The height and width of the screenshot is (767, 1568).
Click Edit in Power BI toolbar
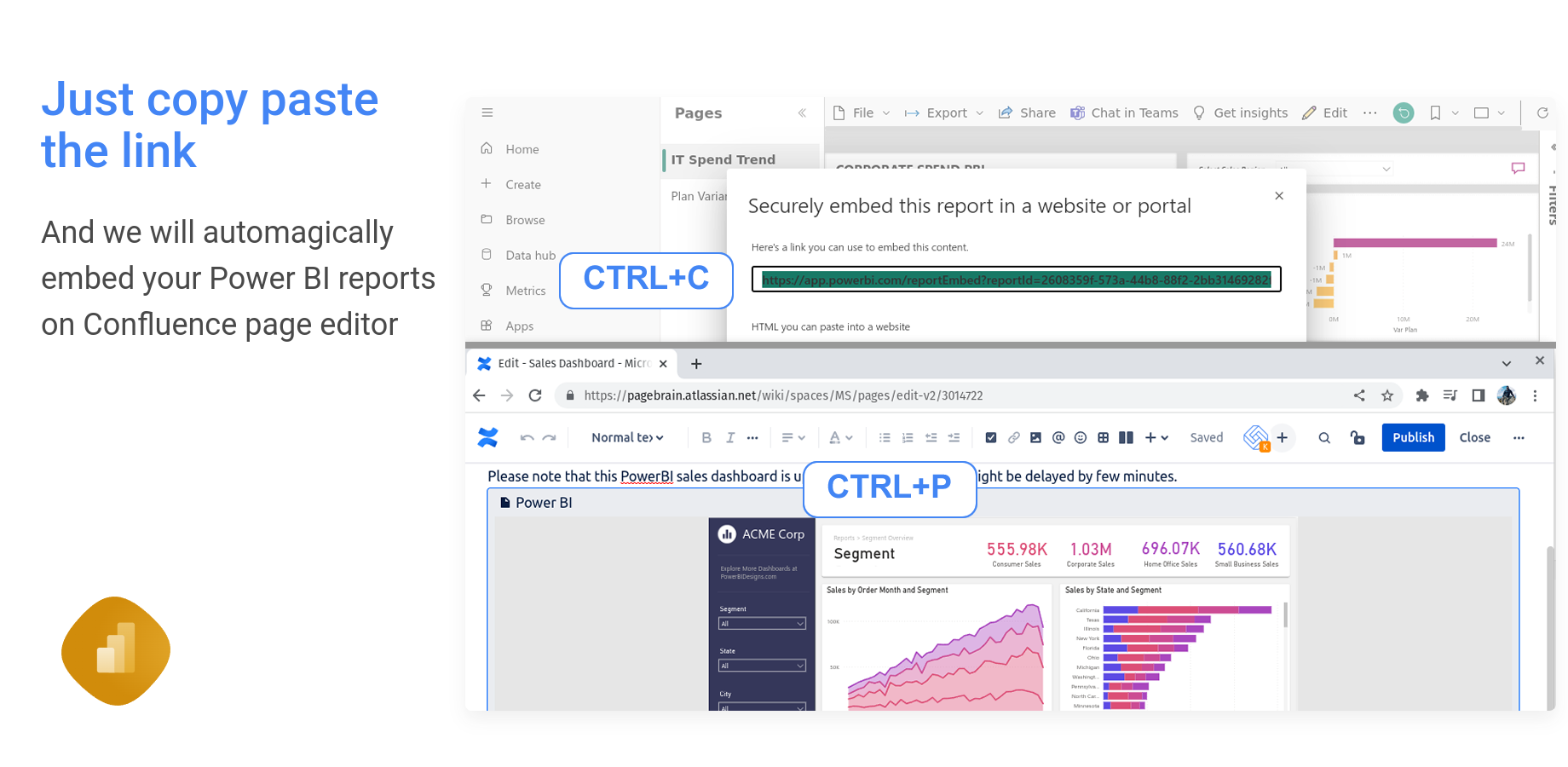(1325, 112)
